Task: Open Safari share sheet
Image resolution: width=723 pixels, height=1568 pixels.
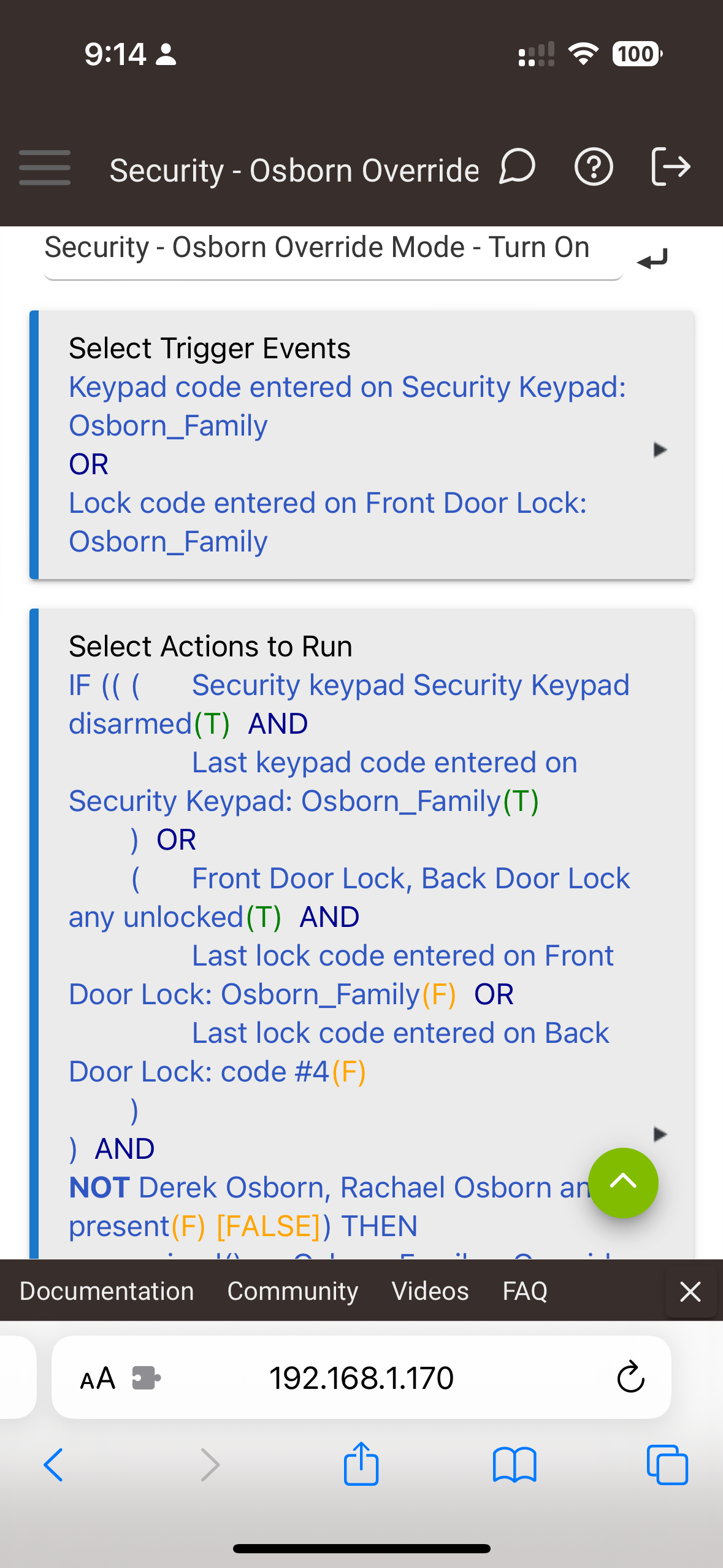Action: pos(361,1464)
